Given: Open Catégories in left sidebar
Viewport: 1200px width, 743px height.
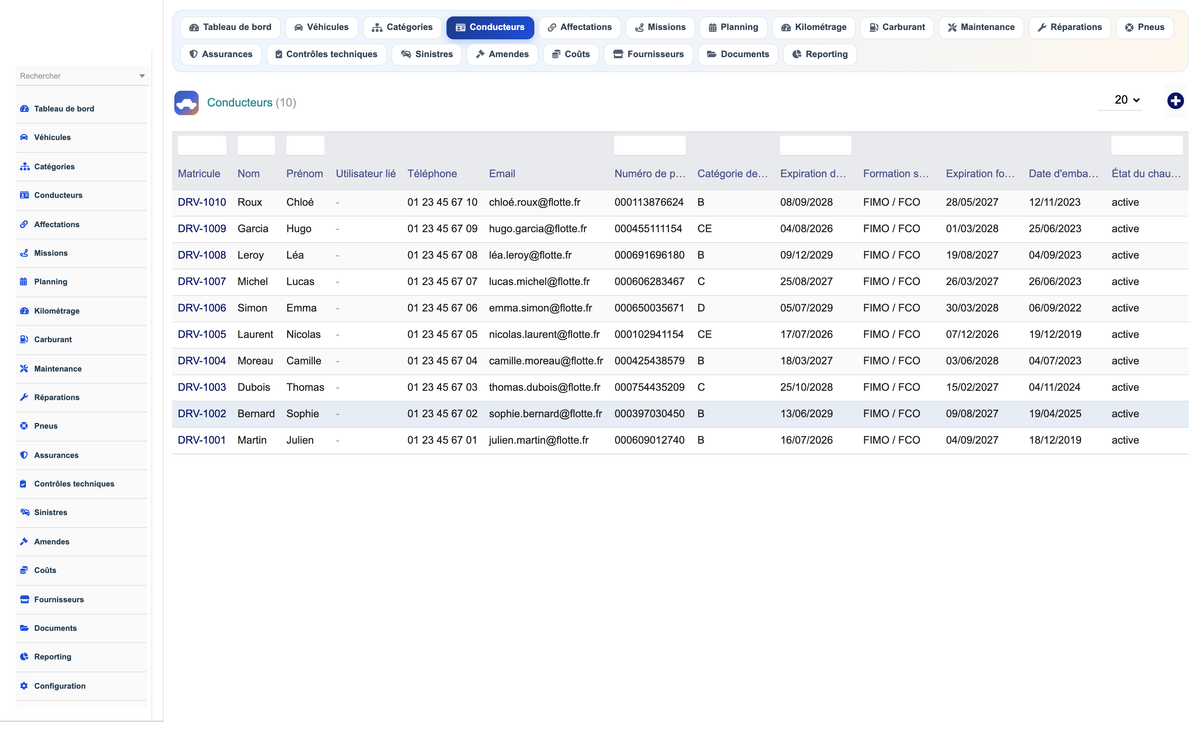Looking at the screenshot, I should click(x=81, y=167).
